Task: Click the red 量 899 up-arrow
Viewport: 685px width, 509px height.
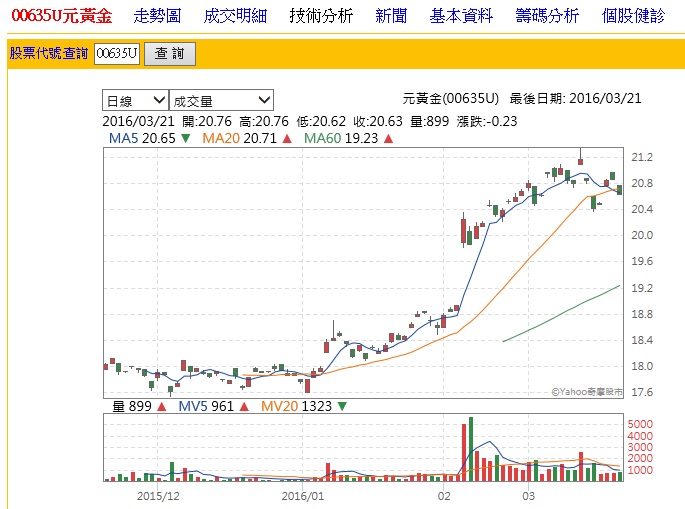Action: (162, 407)
